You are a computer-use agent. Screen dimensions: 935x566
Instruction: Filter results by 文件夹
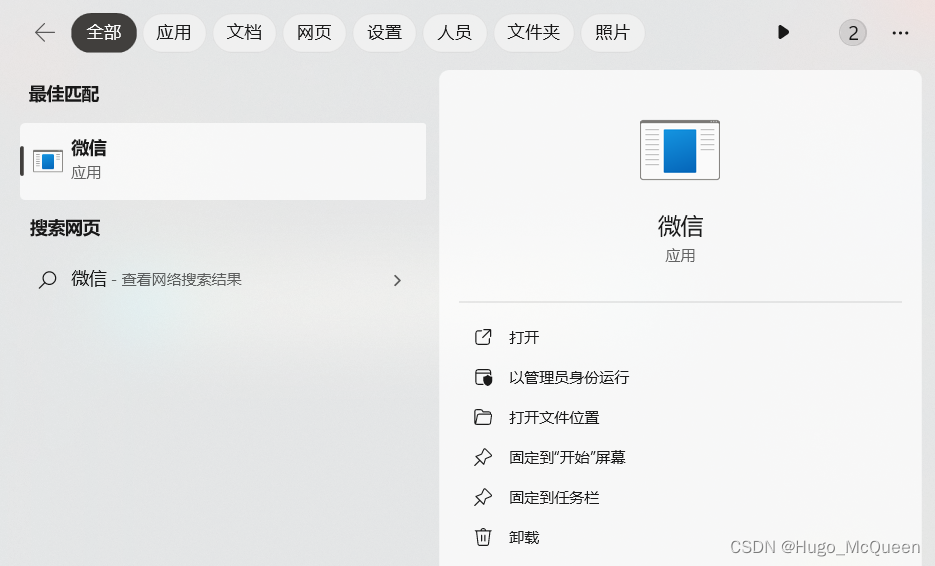coord(534,33)
